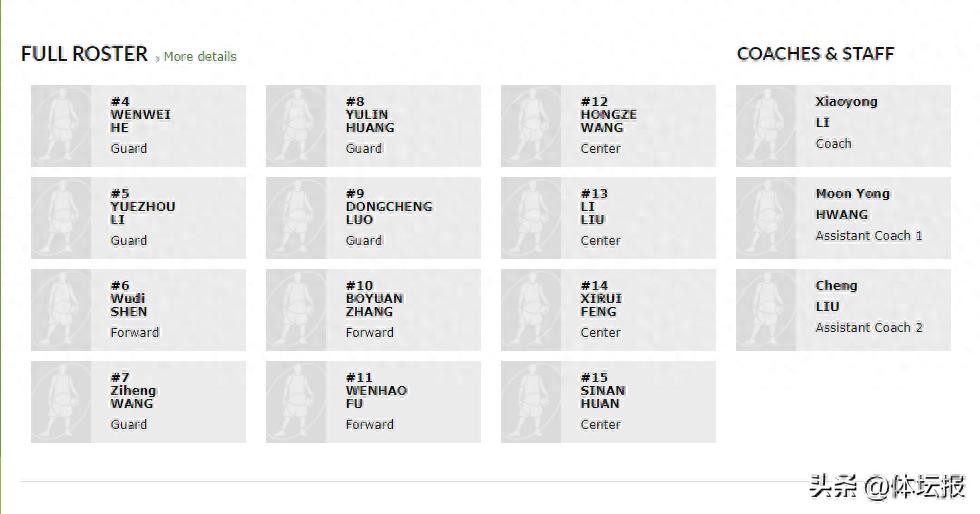Open player #5 Yuezhou Li's name link
This screenshot has height=514, width=980.
pos(142,213)
